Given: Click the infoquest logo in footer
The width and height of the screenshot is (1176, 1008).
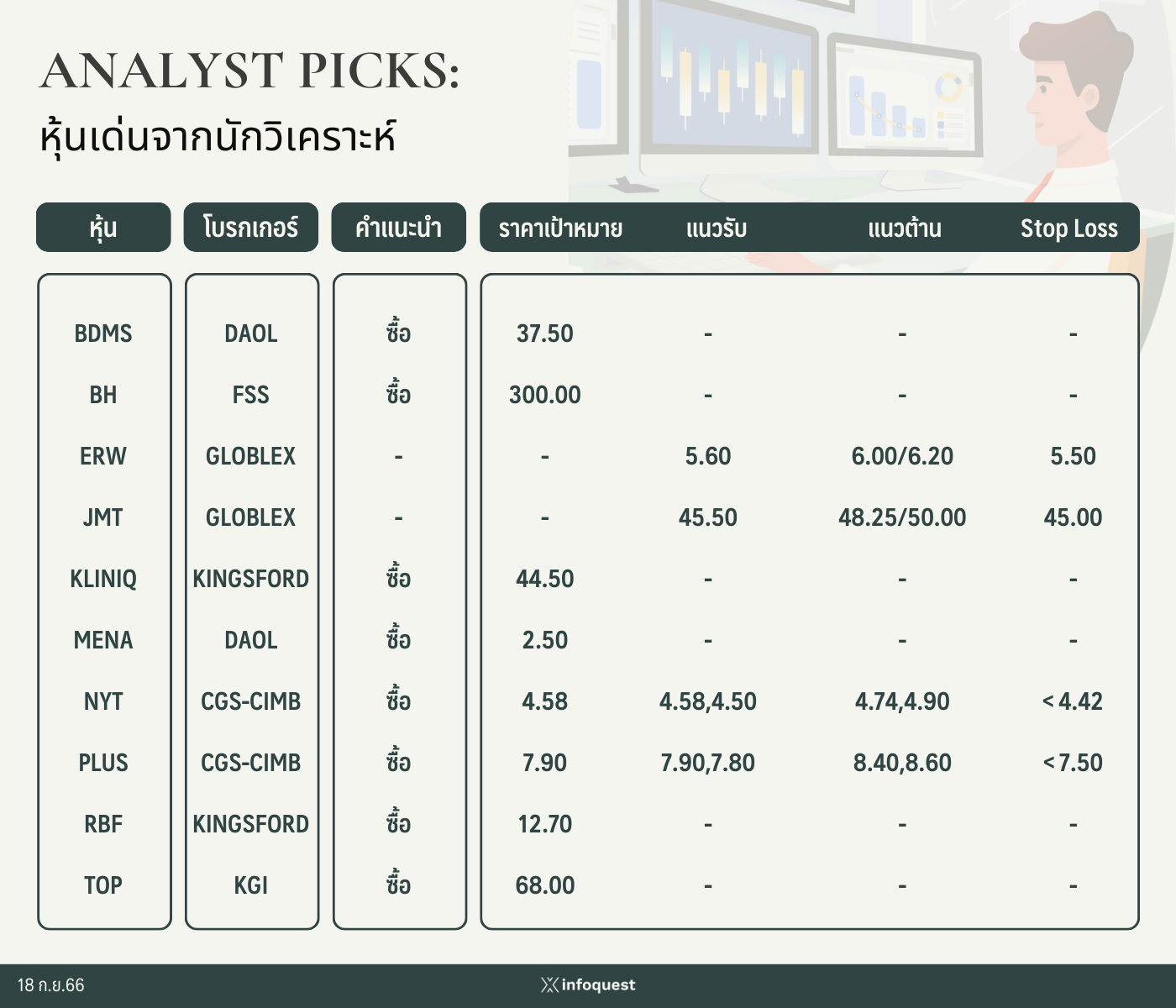Looking at the screenshot, I should click(588, 984).
